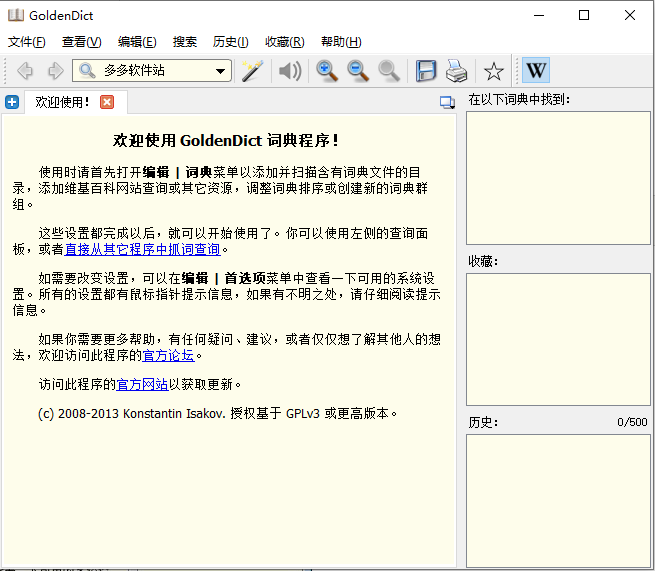Click the 0/500 history counter
655x571 pixels.
[632, 422]
